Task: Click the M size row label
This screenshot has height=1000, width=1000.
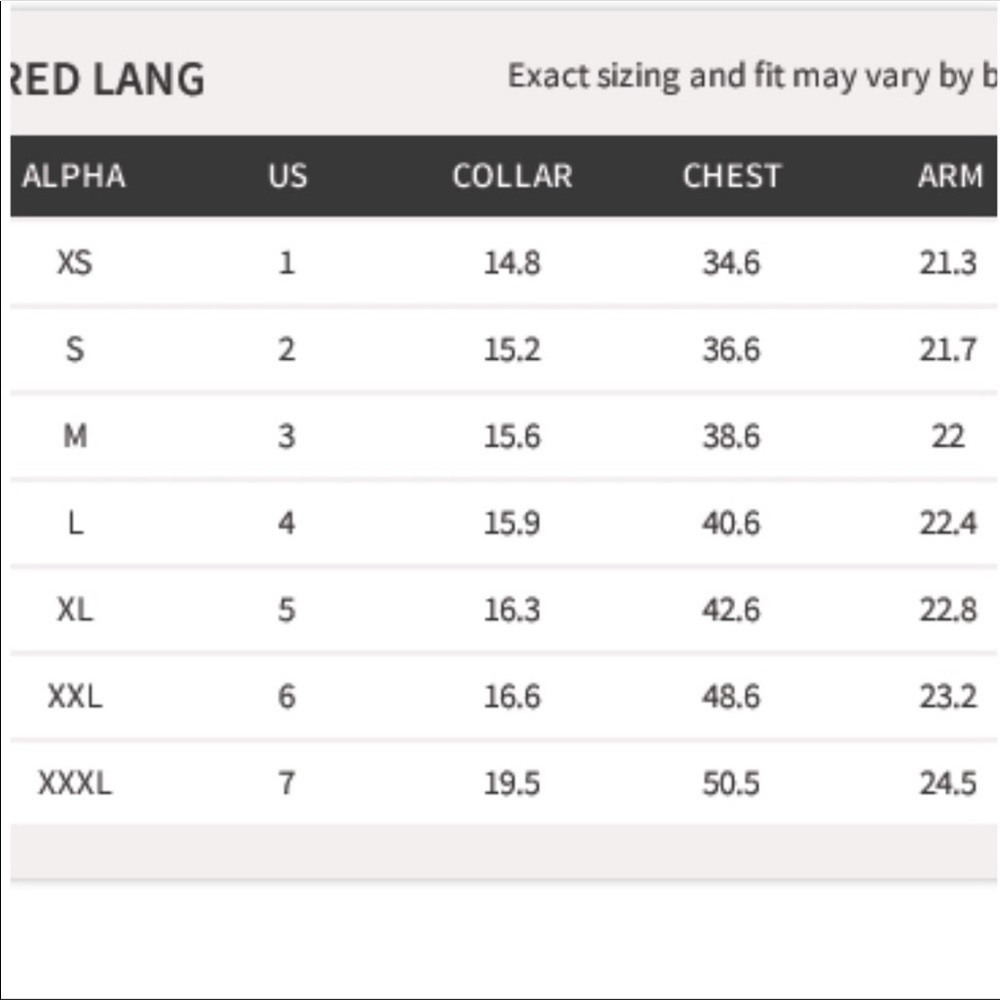Action: [x=75, y=436]
